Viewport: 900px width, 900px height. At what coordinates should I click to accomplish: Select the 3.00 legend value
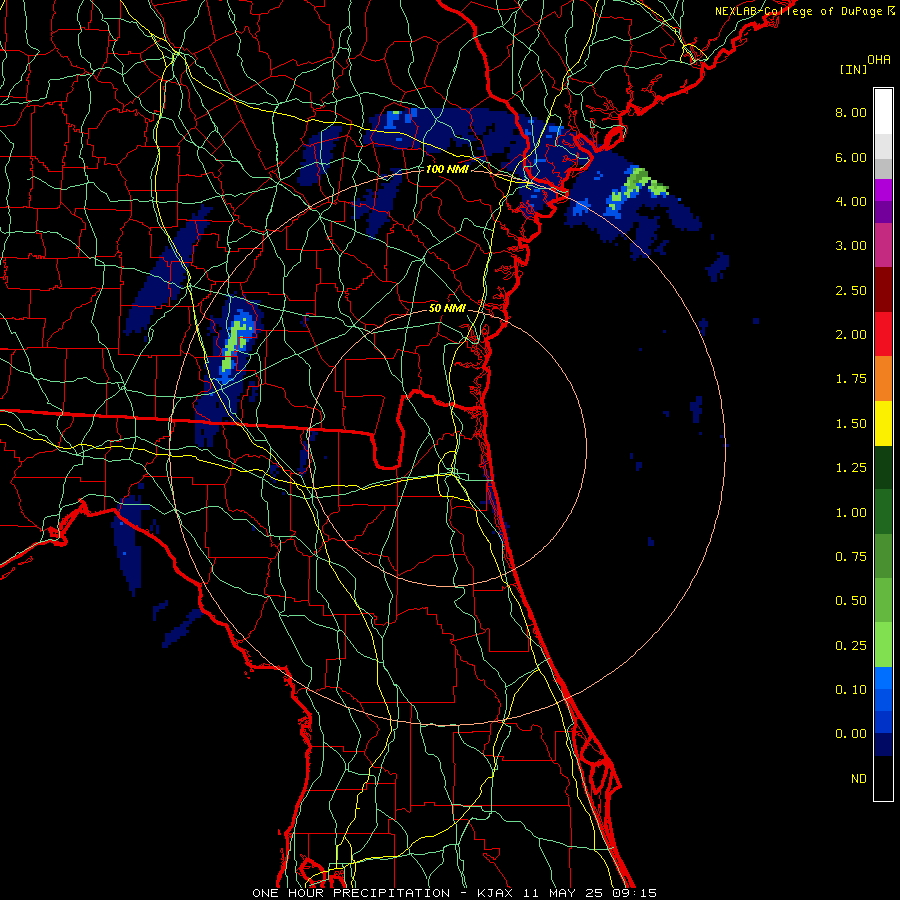coord(851,246)
